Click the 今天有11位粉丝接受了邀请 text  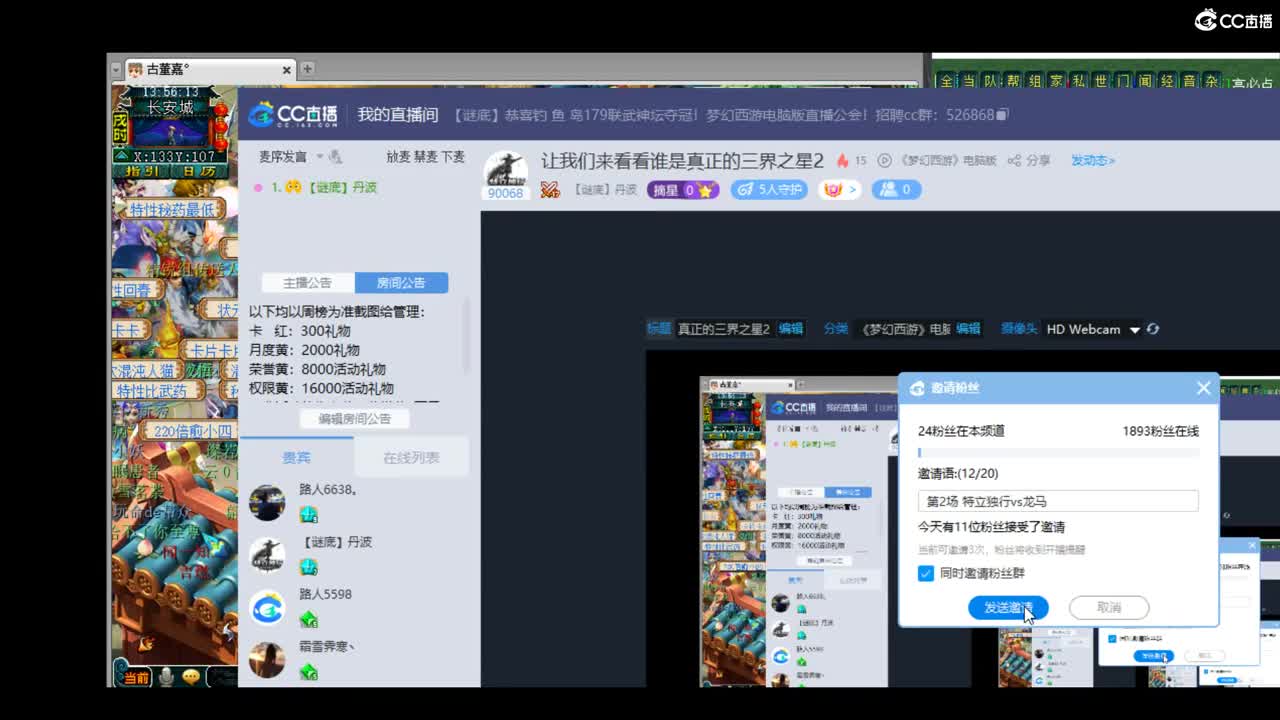pos(991,526)
